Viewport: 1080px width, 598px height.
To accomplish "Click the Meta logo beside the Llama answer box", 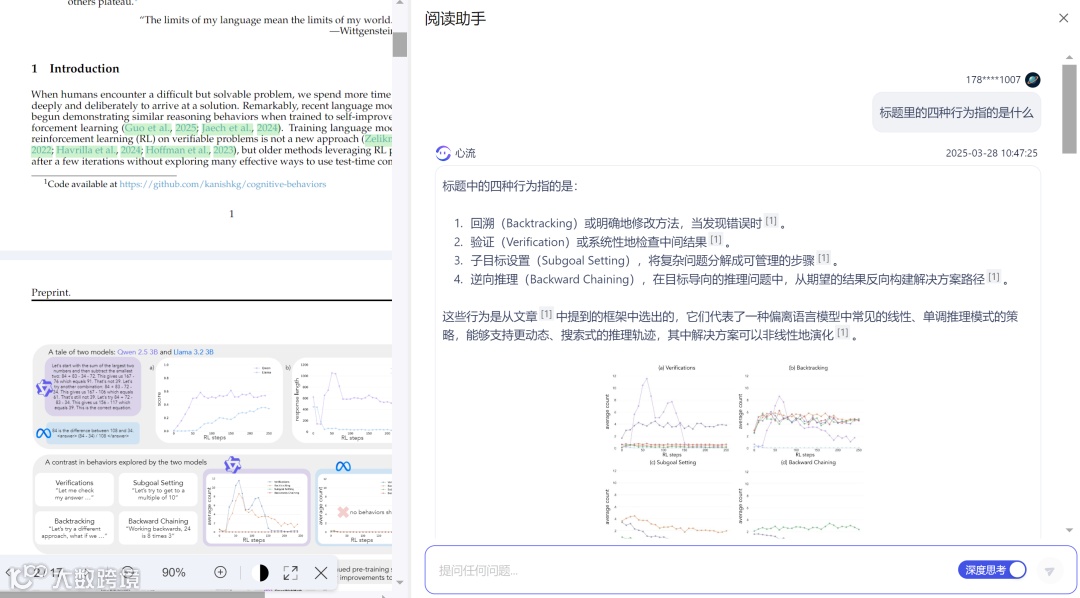I will (43, 433).
